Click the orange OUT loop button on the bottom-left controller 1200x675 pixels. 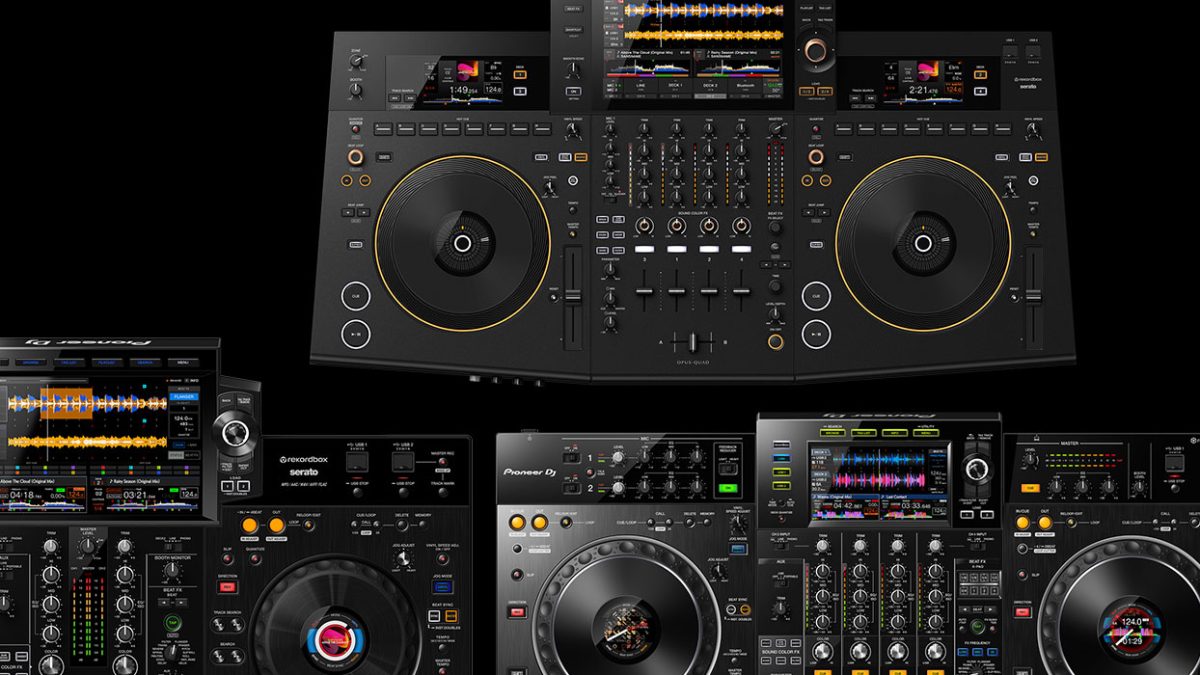coord(276,526)
